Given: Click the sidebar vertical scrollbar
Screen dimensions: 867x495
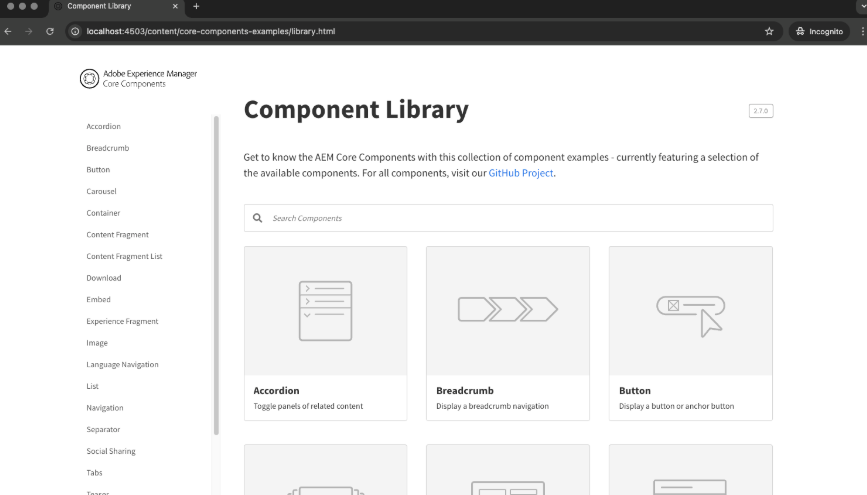Looking at the screenshot, I should [x=216, y=275].
